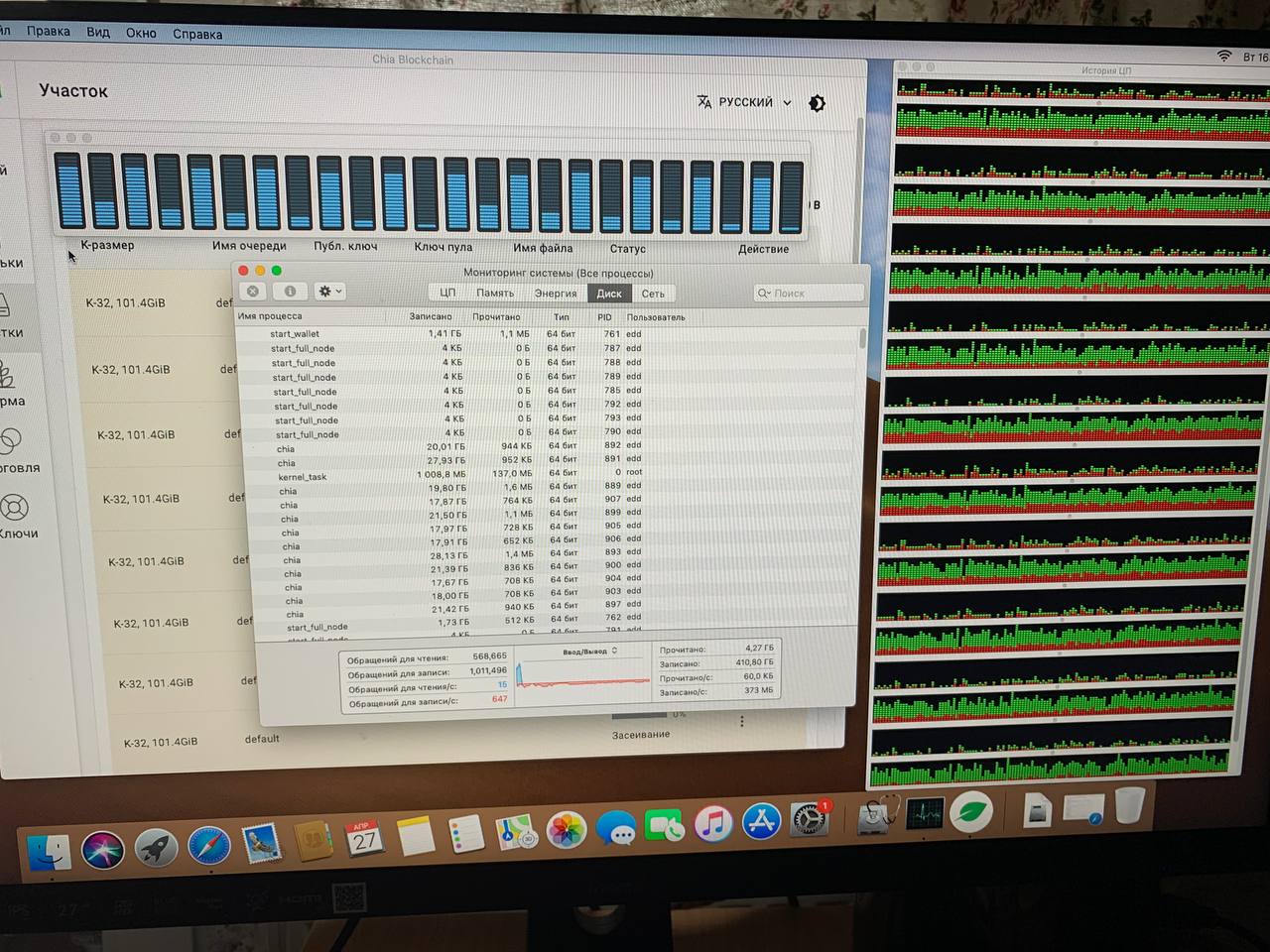
Task: Open the Ключи section icon in Chia sidebar
Action: (13, 508)
